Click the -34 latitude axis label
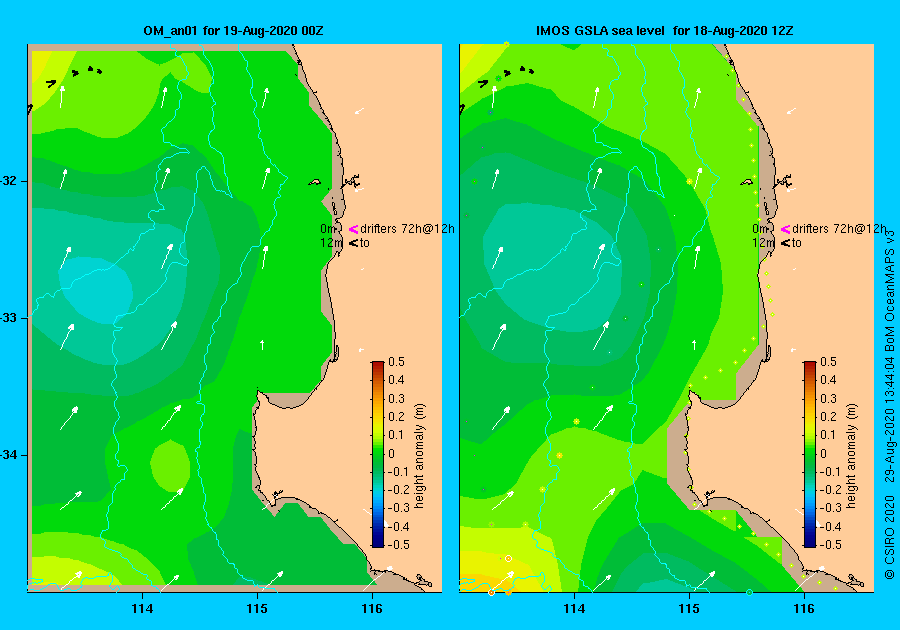The image size is (900, 630). (9, 455)
